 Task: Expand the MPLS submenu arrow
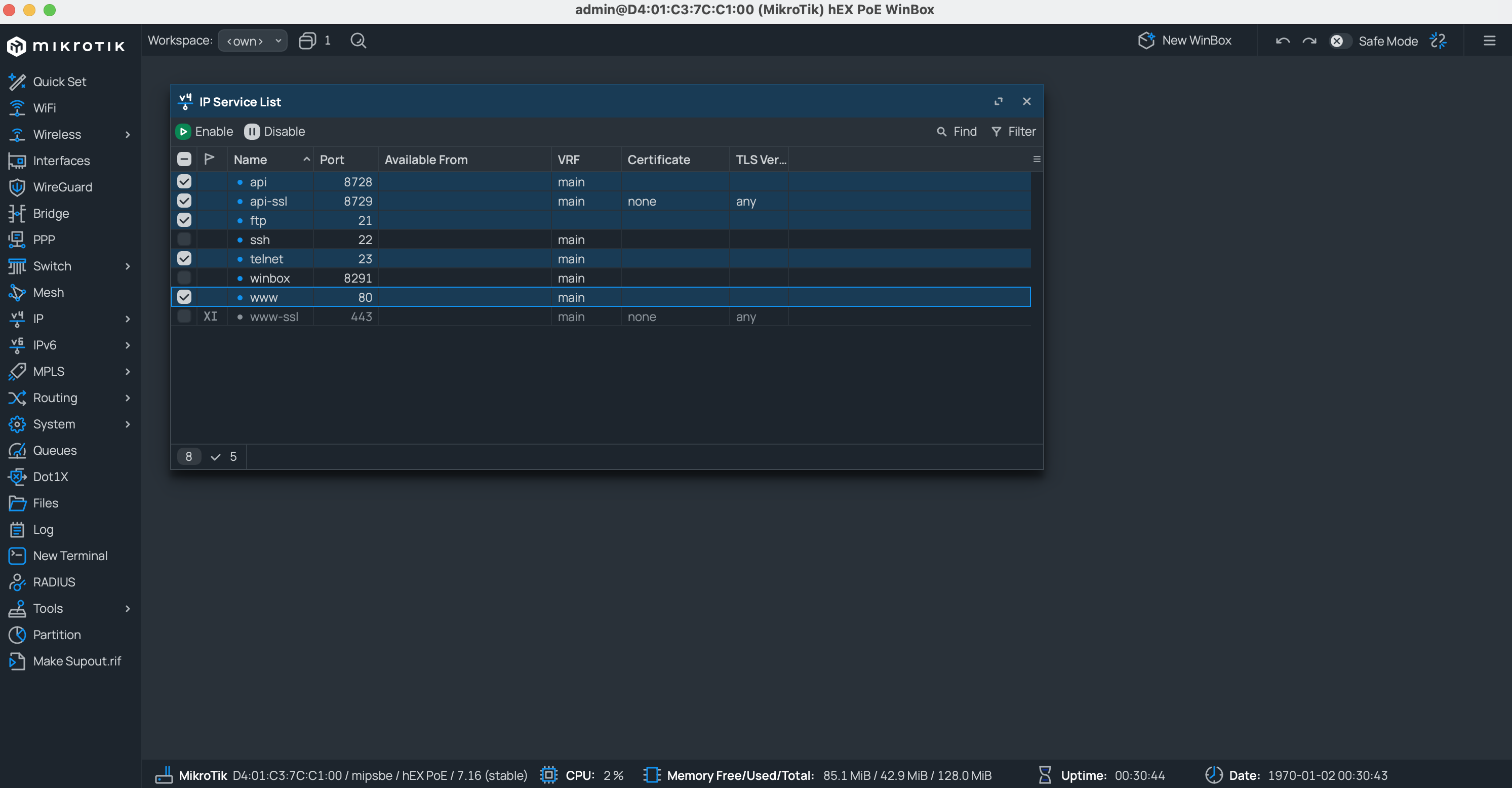pyautogui.click(x=128, y=372)
